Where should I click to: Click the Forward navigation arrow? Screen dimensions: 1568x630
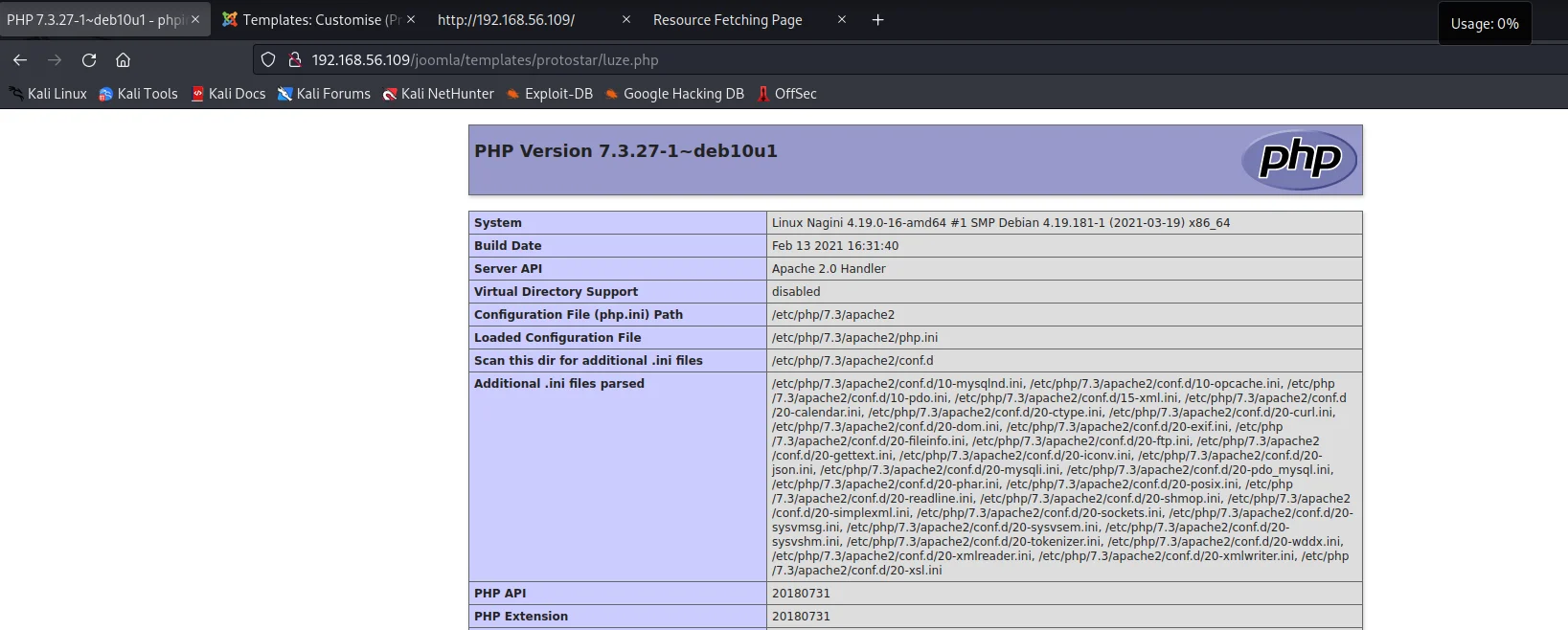point(55,60)
